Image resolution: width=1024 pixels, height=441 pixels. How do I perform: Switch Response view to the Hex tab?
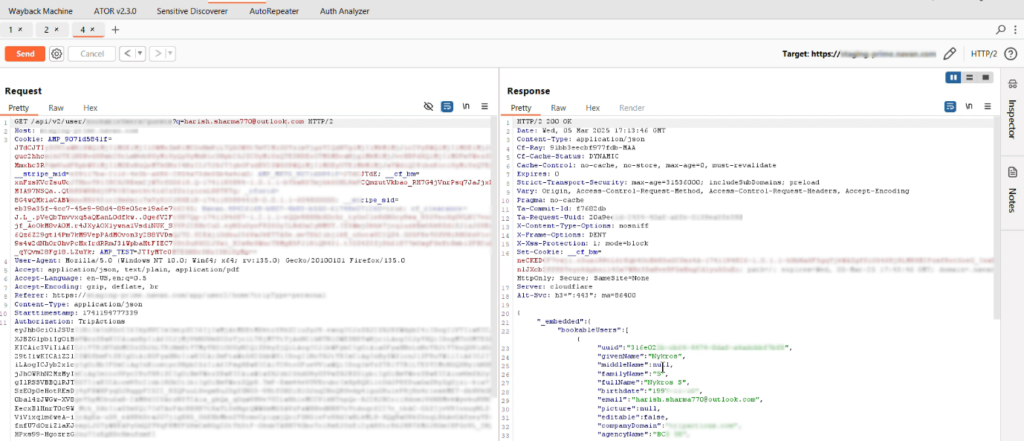point(591,107)
